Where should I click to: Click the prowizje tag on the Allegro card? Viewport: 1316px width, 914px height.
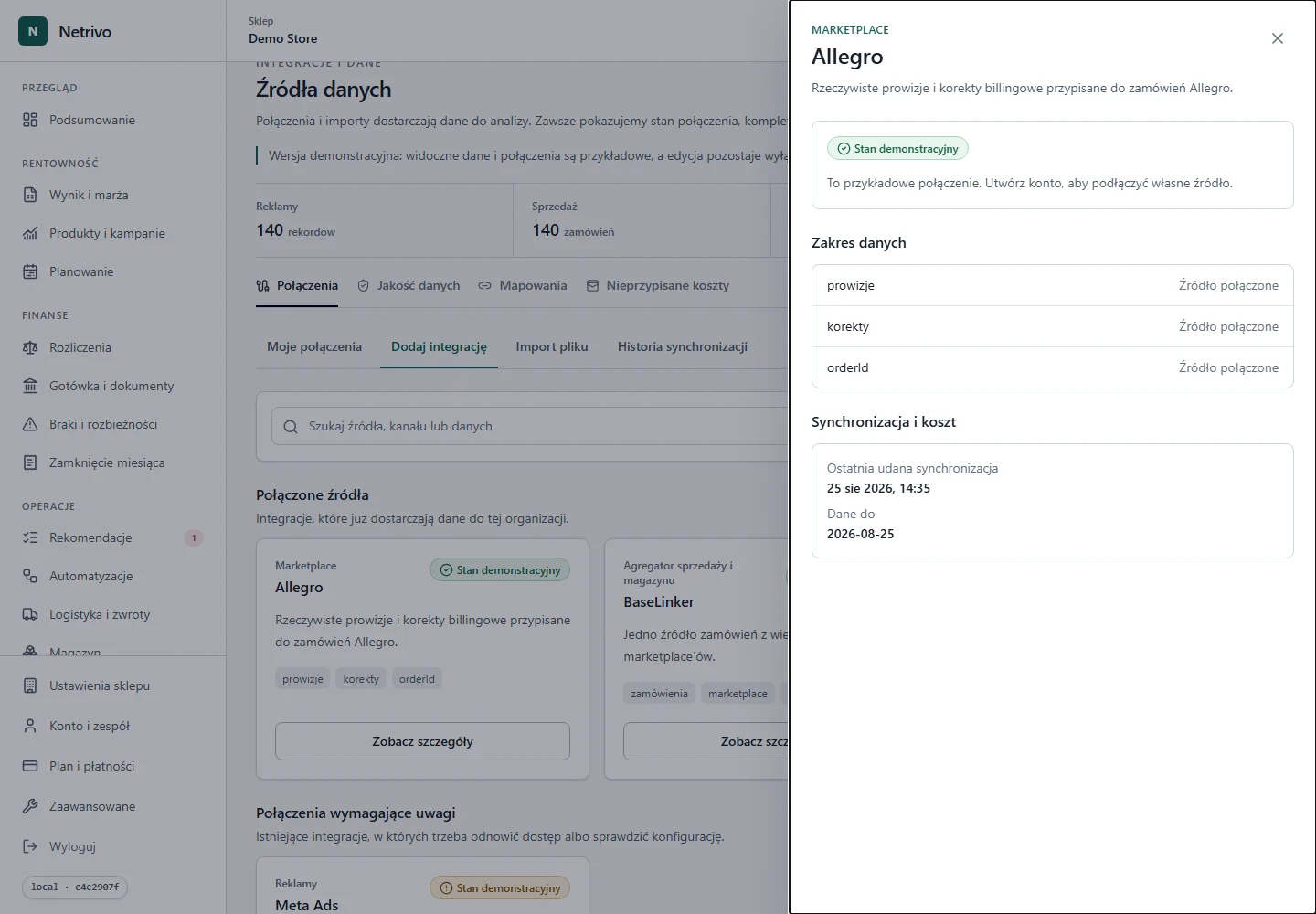(x=302, y=679)
